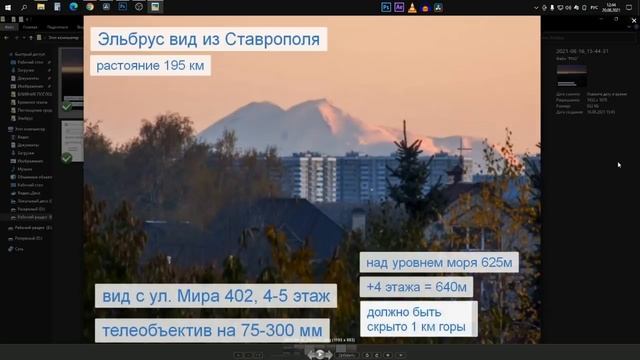Open File Explorer from the taskbar
Screen dimensions: 640x360
coord(41,7)
